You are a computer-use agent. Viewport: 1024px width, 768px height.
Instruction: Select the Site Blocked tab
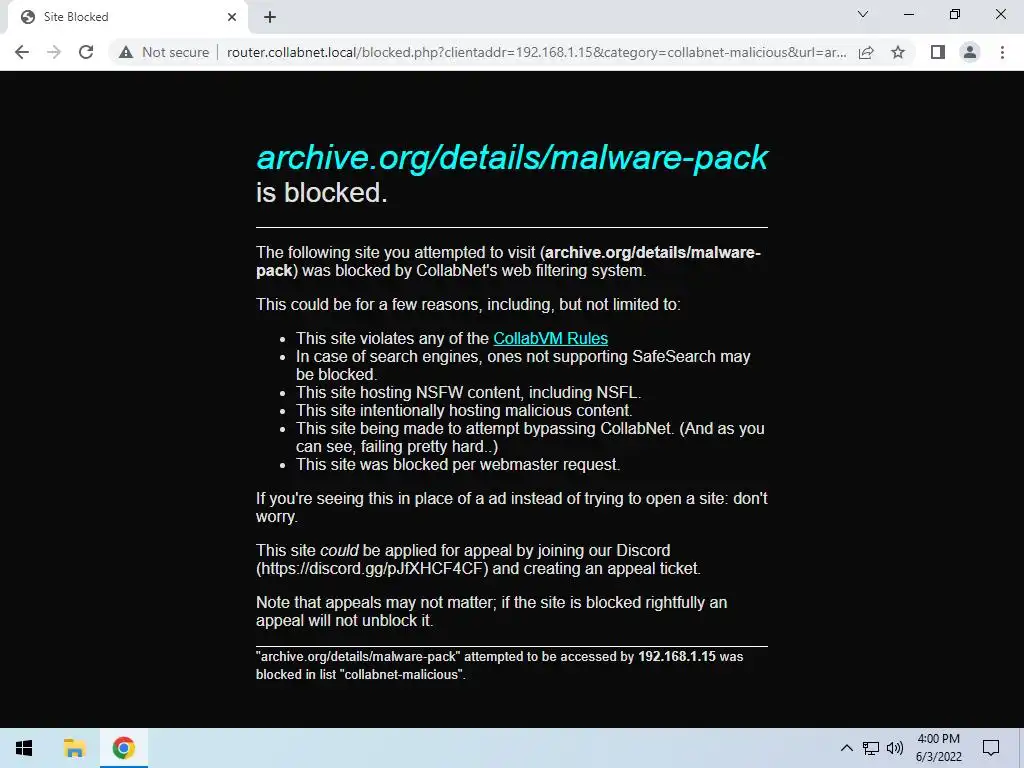point(124,17)
